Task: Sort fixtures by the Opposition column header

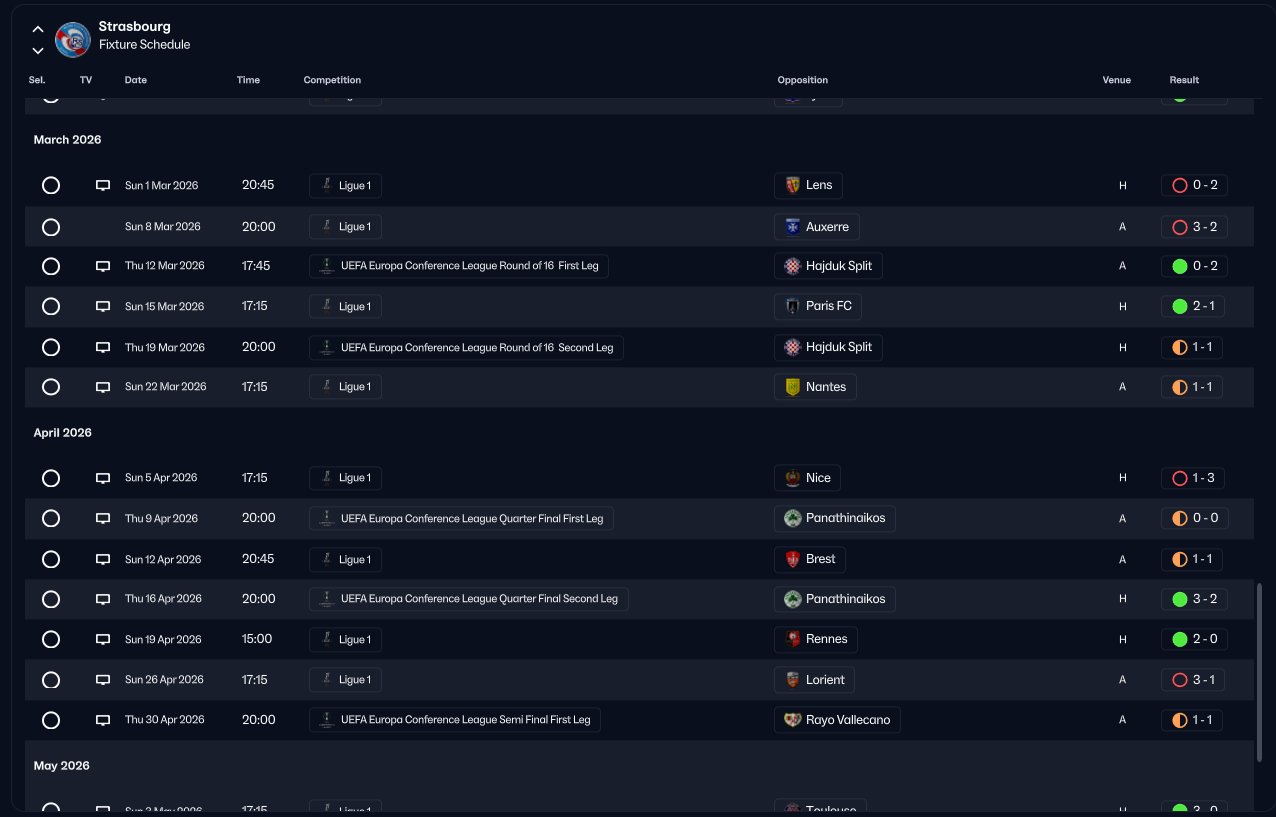Action: pos(802,80)
